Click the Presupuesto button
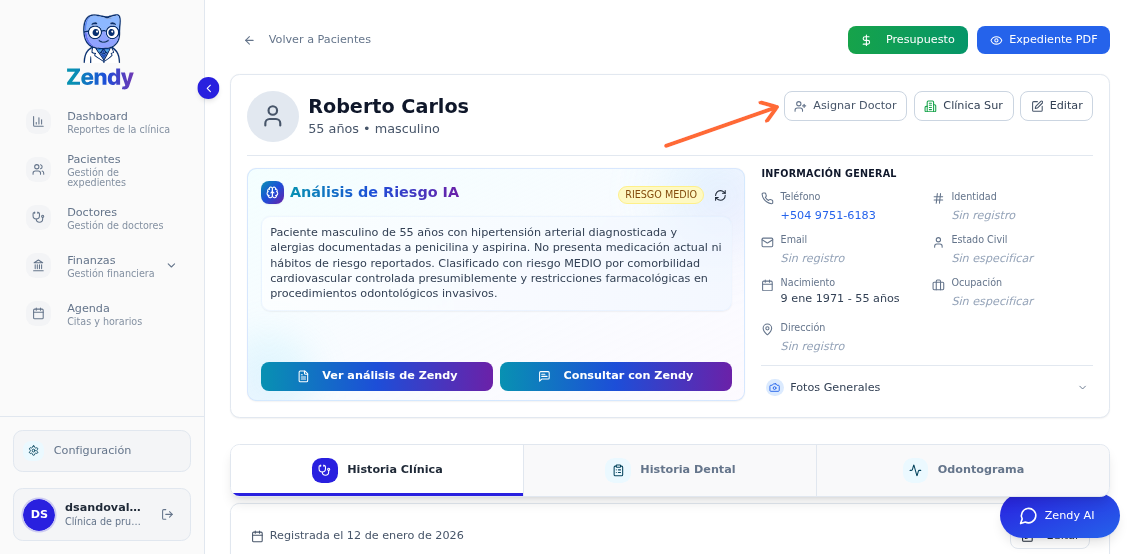 [908, 40]
